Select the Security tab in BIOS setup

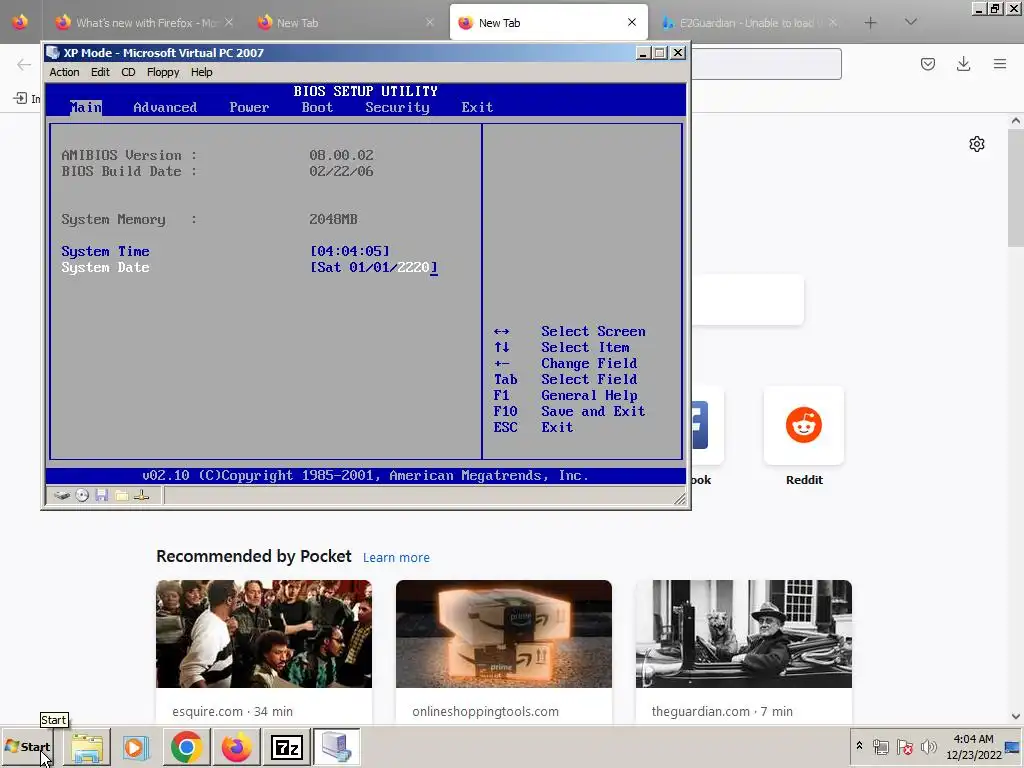[397, 107]
